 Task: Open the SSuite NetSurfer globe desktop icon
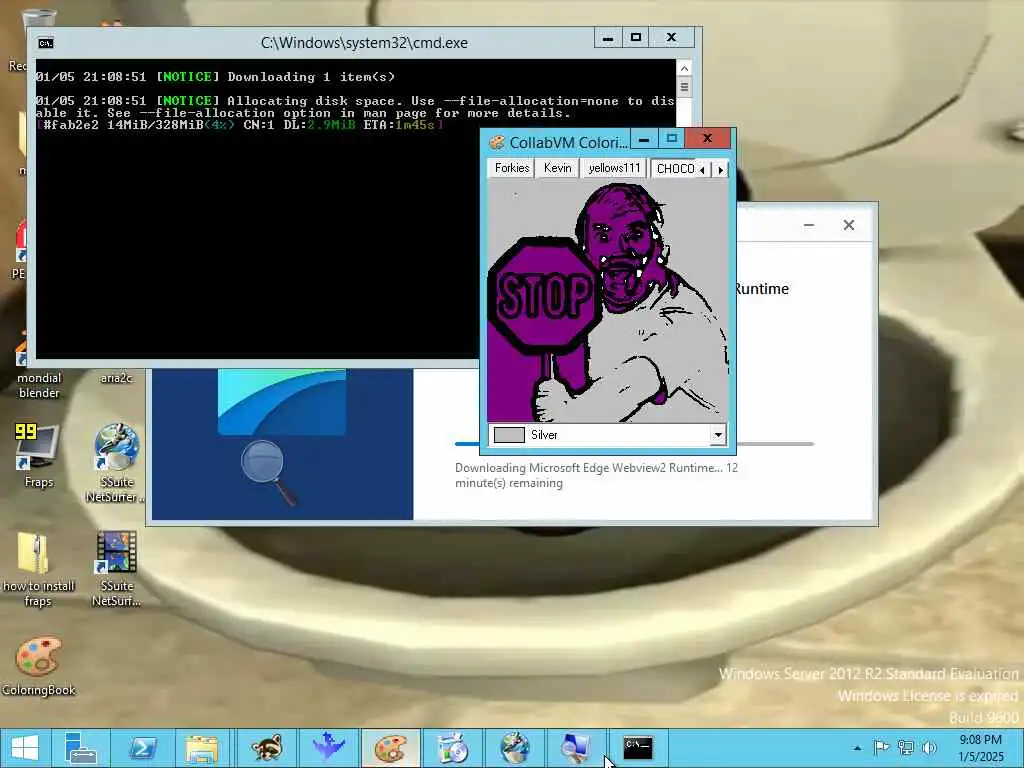pyautogui.click(x=116, y=462)
